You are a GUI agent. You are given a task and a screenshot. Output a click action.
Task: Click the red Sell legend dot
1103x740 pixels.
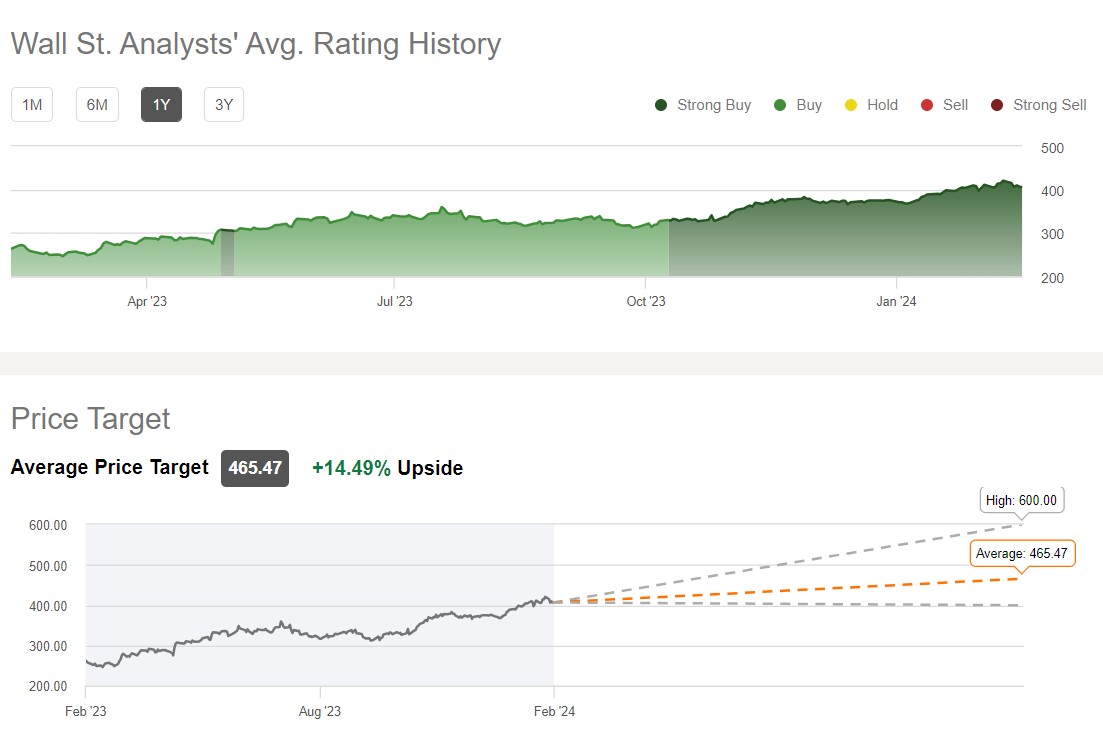click(927, 105)
